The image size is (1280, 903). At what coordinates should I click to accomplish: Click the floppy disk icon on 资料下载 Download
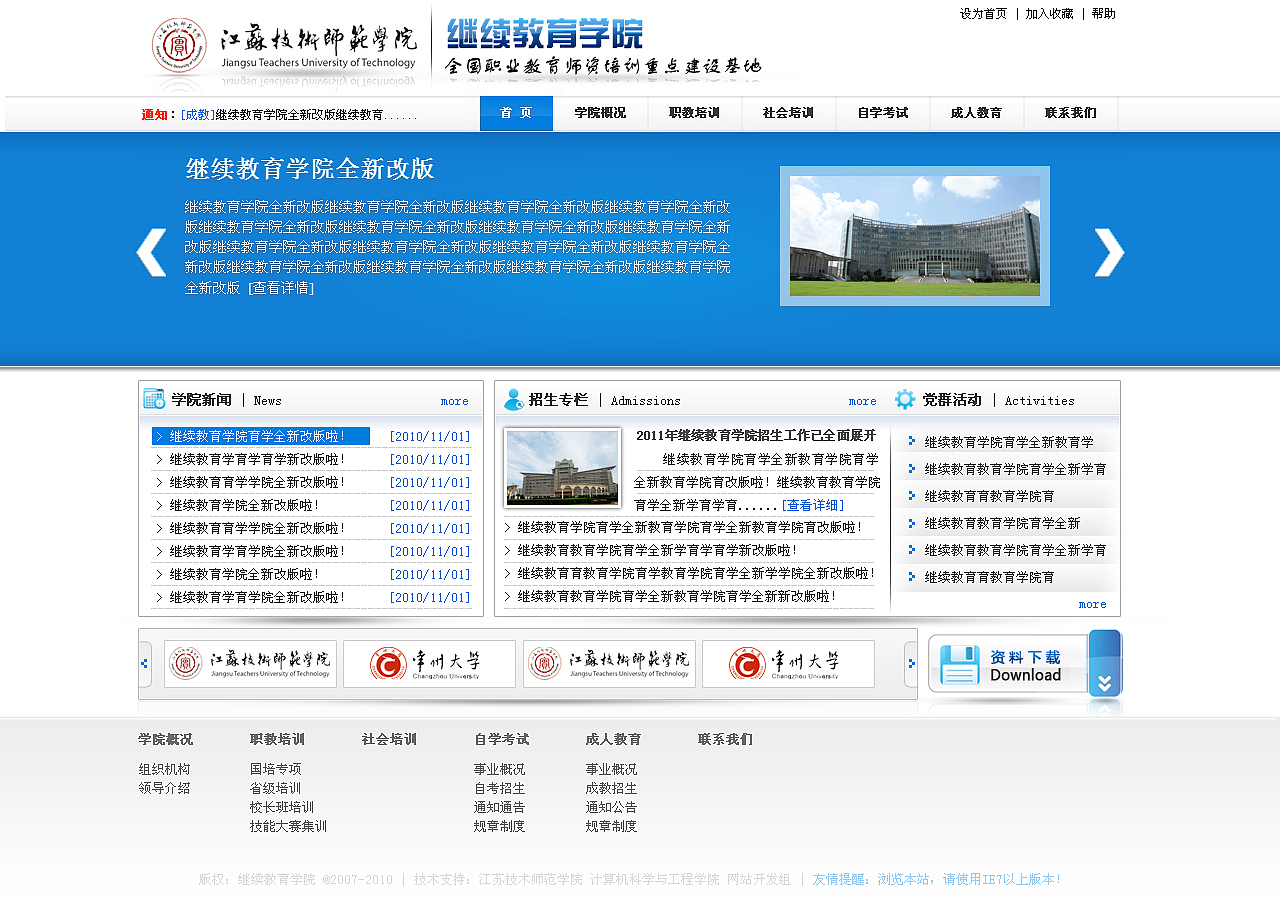point(960,663)
